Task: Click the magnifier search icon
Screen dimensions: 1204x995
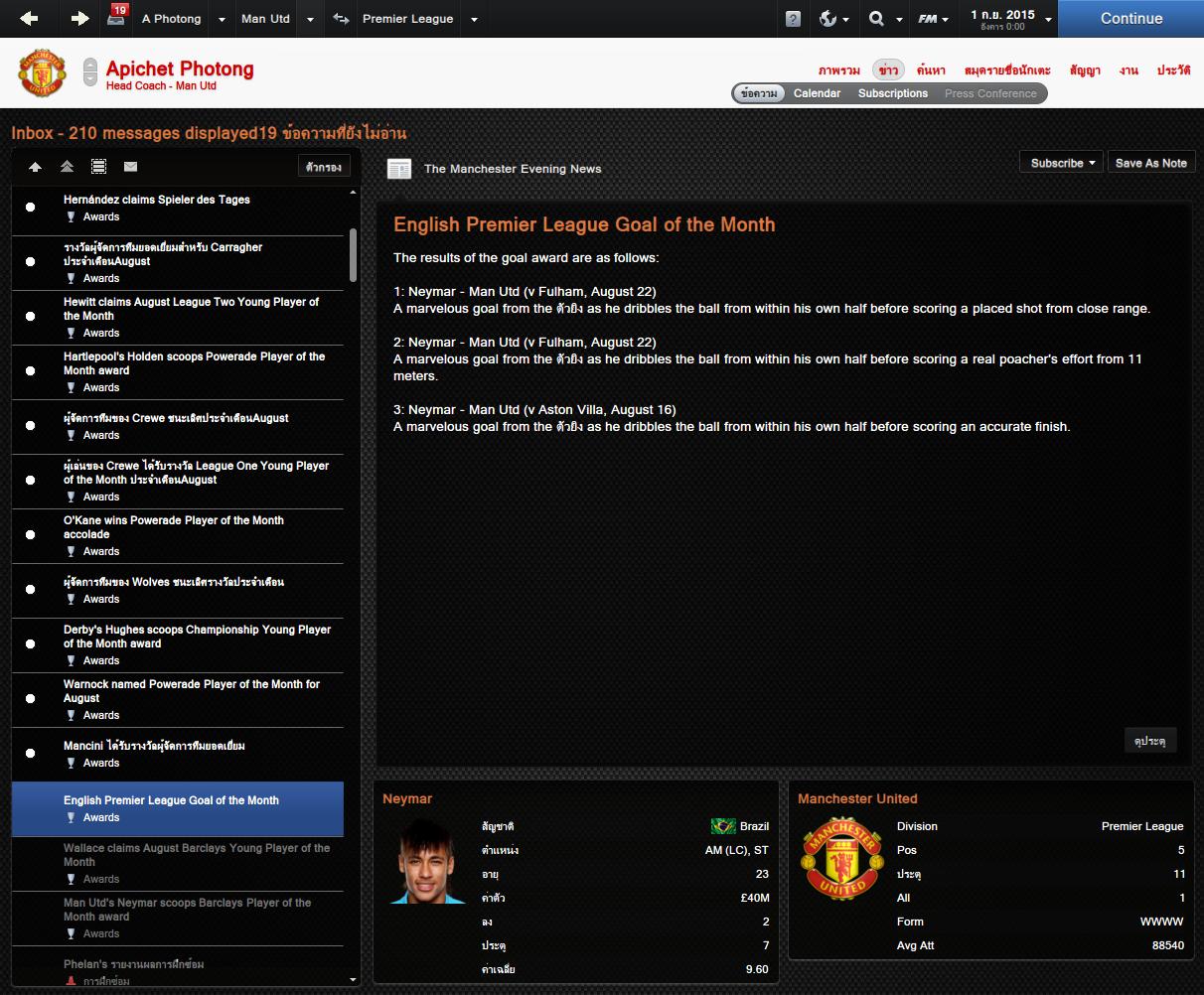Action: [876, 19]
